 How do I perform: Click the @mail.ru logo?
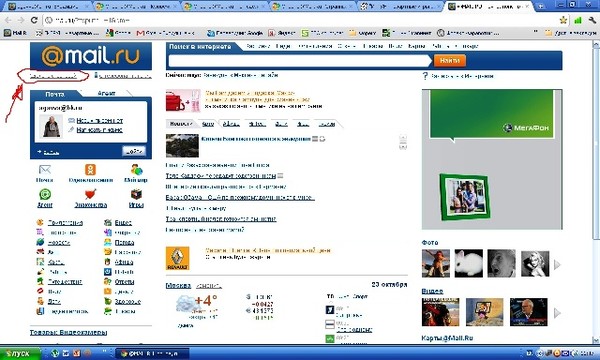pyautogui.click(x=91, y=56)
